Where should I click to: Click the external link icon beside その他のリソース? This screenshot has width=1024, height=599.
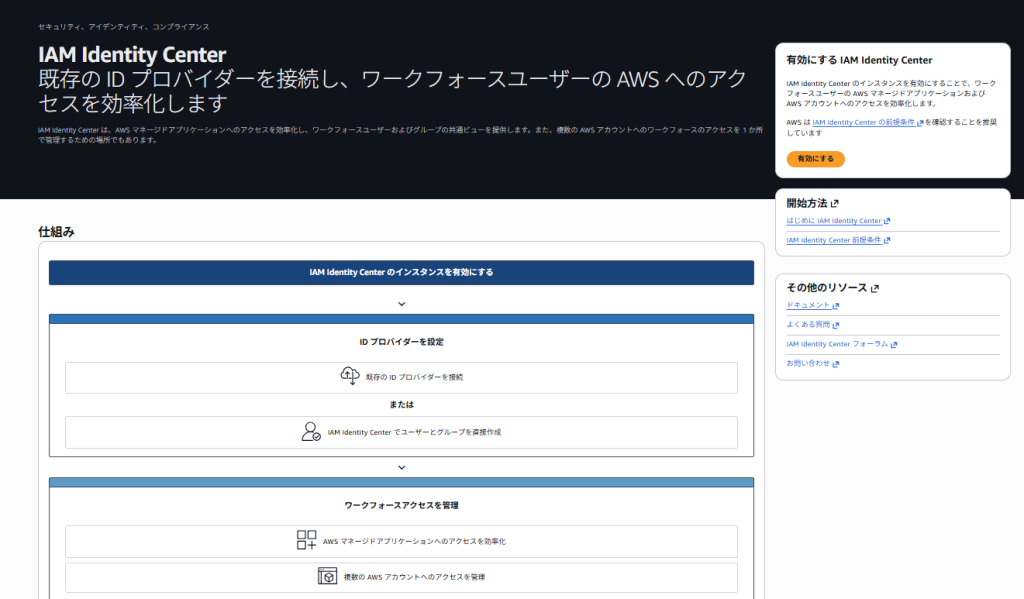click(875, 288)
